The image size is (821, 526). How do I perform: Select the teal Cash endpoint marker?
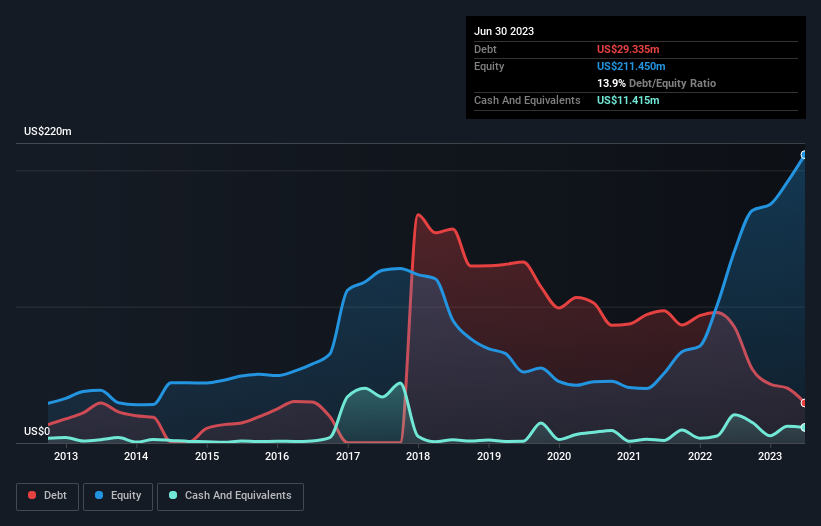click(804, 428)
